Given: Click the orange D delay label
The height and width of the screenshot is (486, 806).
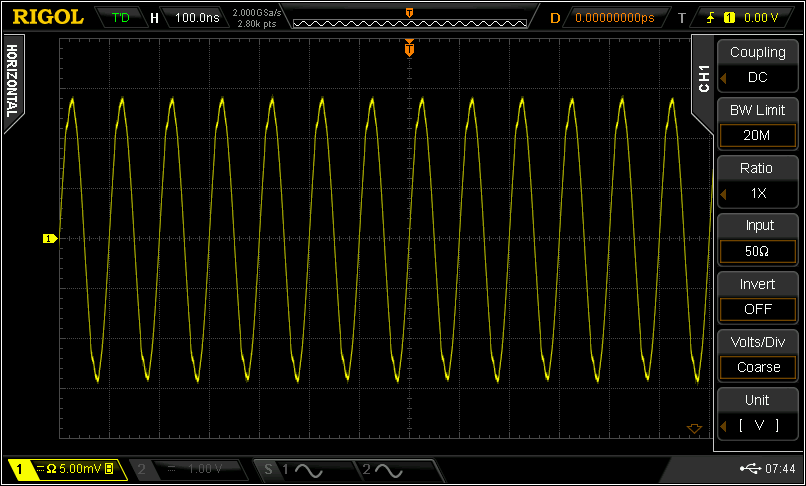Looking at the screenshot, I should (555, 18).
